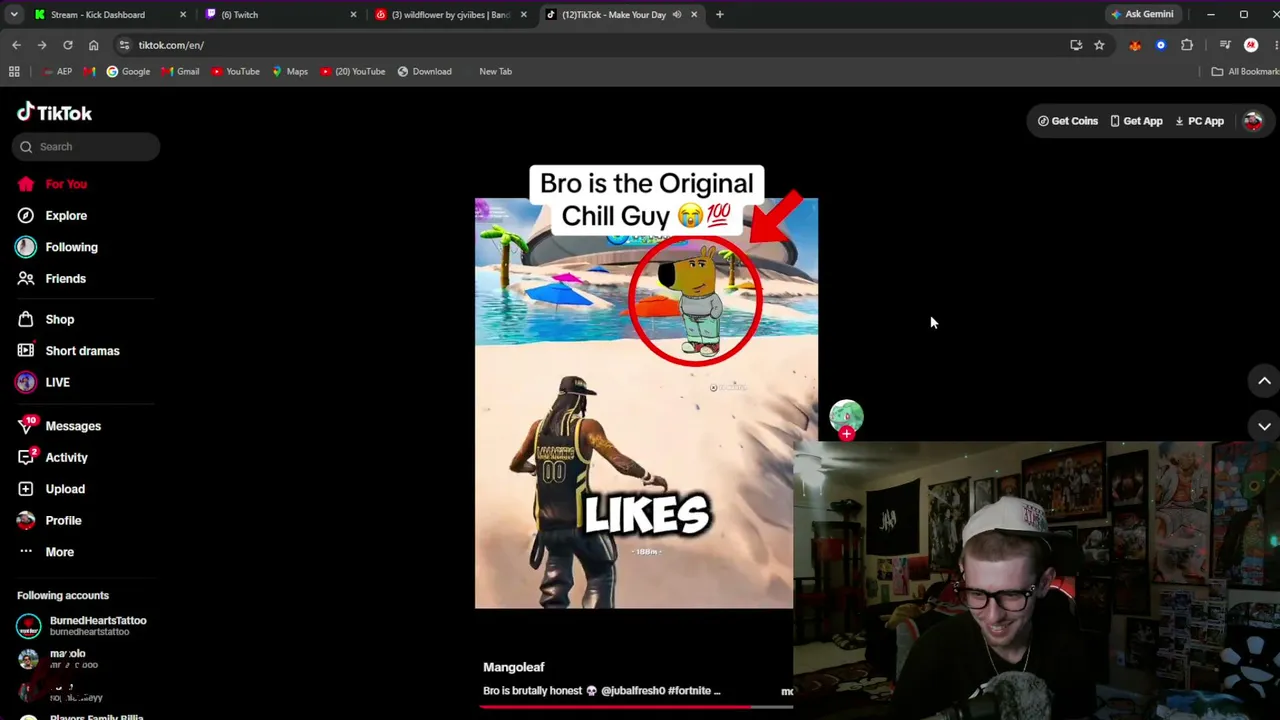This screenshot has height=720, width=1280.
Task: Bookmark this page with the star icon
Action: [x=1099, y=45]
